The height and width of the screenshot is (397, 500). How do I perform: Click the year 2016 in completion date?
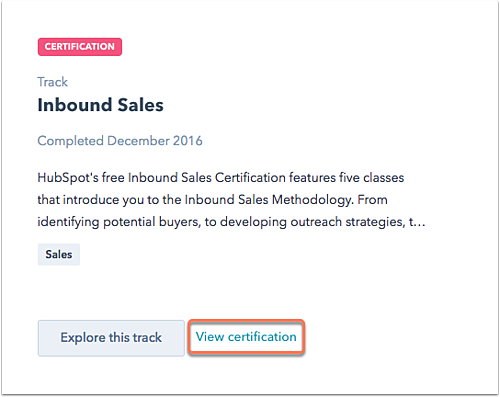tap(188, 141)
